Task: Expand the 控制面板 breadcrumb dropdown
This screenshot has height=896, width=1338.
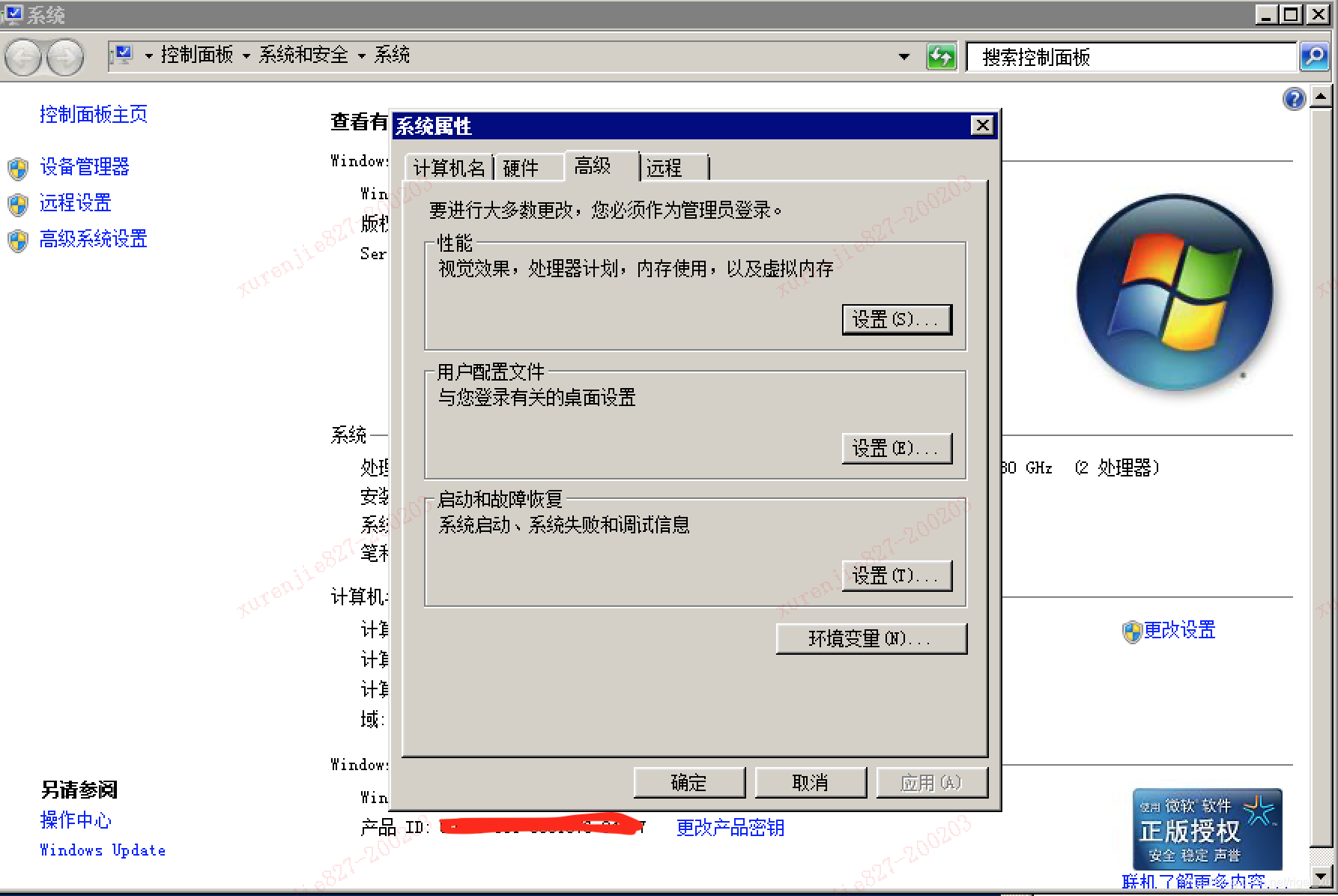Action: pos(245,55)
